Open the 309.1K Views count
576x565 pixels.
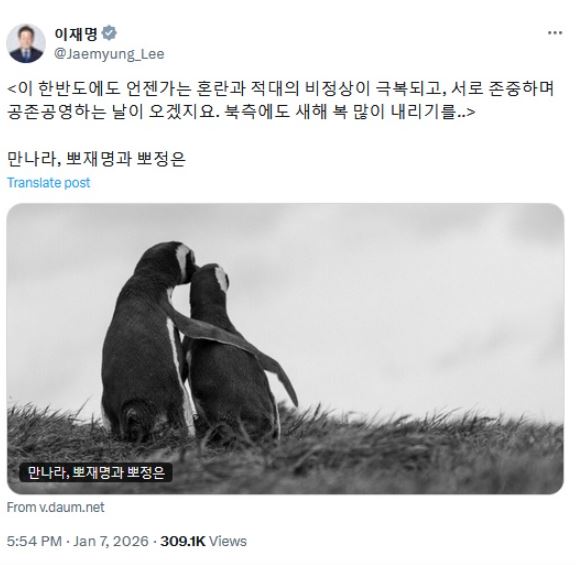tap(204, 541)
